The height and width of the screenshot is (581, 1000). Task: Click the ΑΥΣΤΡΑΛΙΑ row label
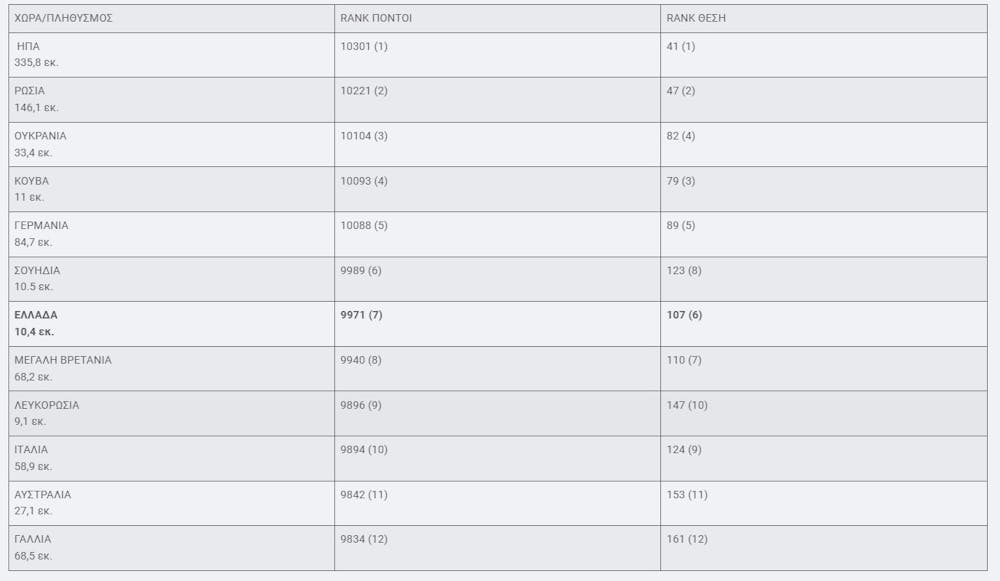point(43,495)
